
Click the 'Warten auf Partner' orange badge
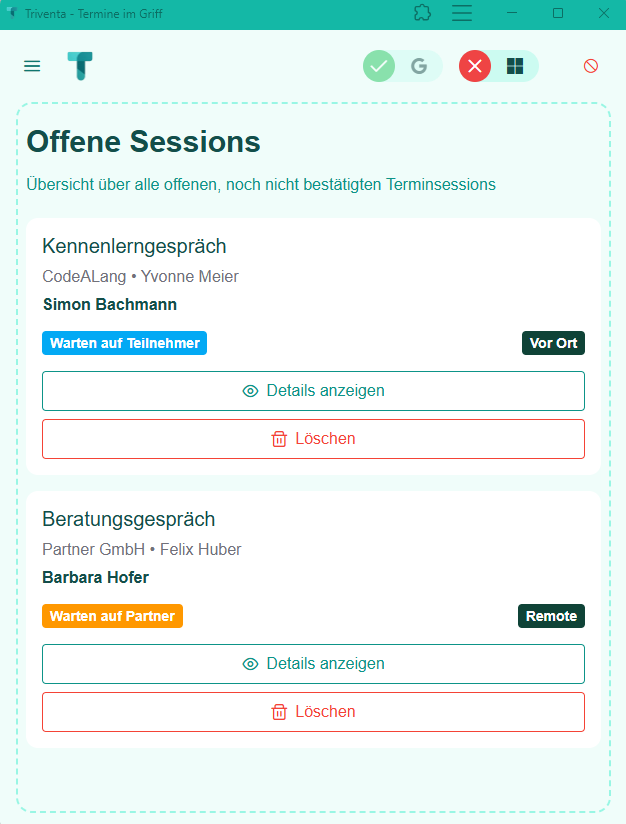[112, 616]
